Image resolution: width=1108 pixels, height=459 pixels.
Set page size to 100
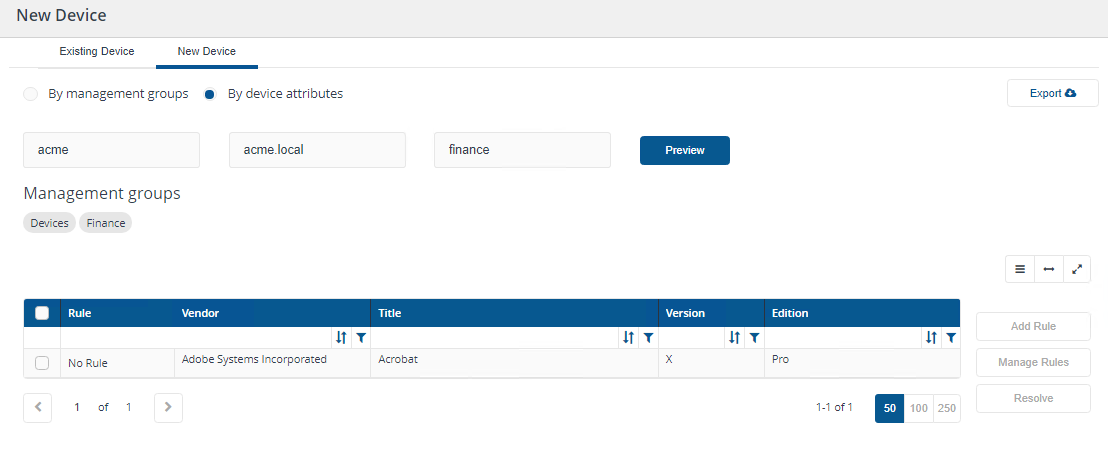pos(918,408)
